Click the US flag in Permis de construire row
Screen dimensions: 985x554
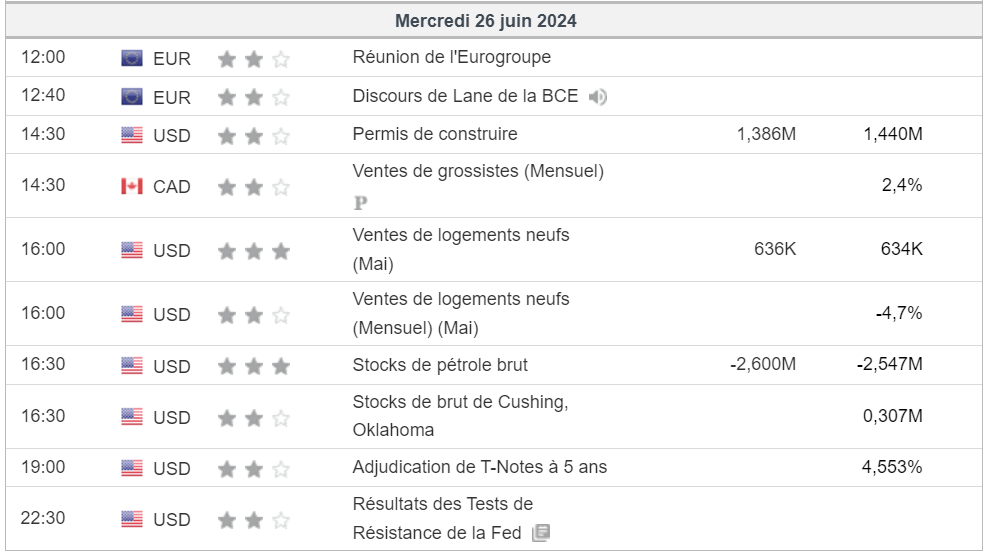click(x=132, y=135)
